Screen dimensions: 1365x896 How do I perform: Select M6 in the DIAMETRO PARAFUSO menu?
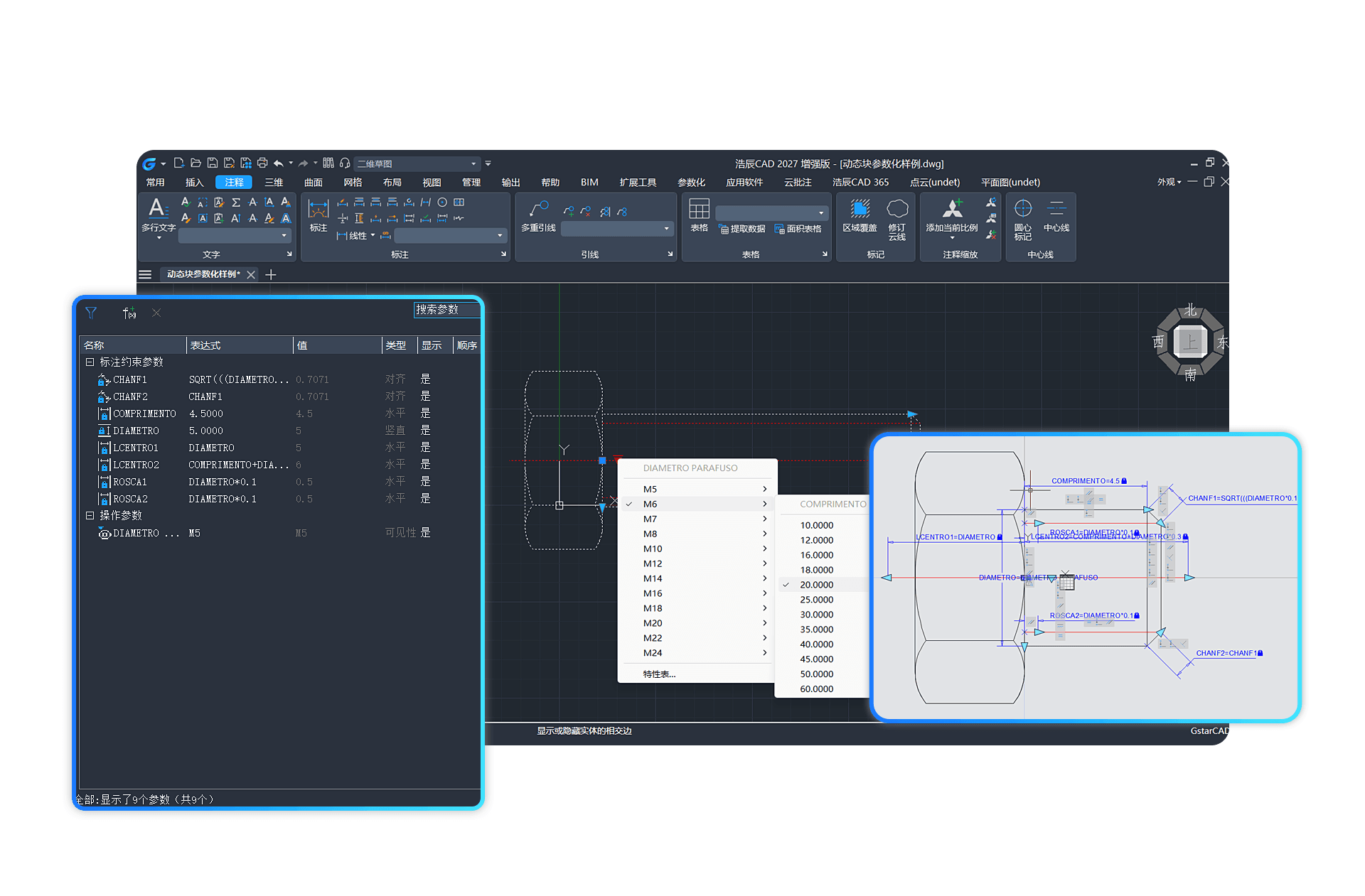[x=697, y=504]
